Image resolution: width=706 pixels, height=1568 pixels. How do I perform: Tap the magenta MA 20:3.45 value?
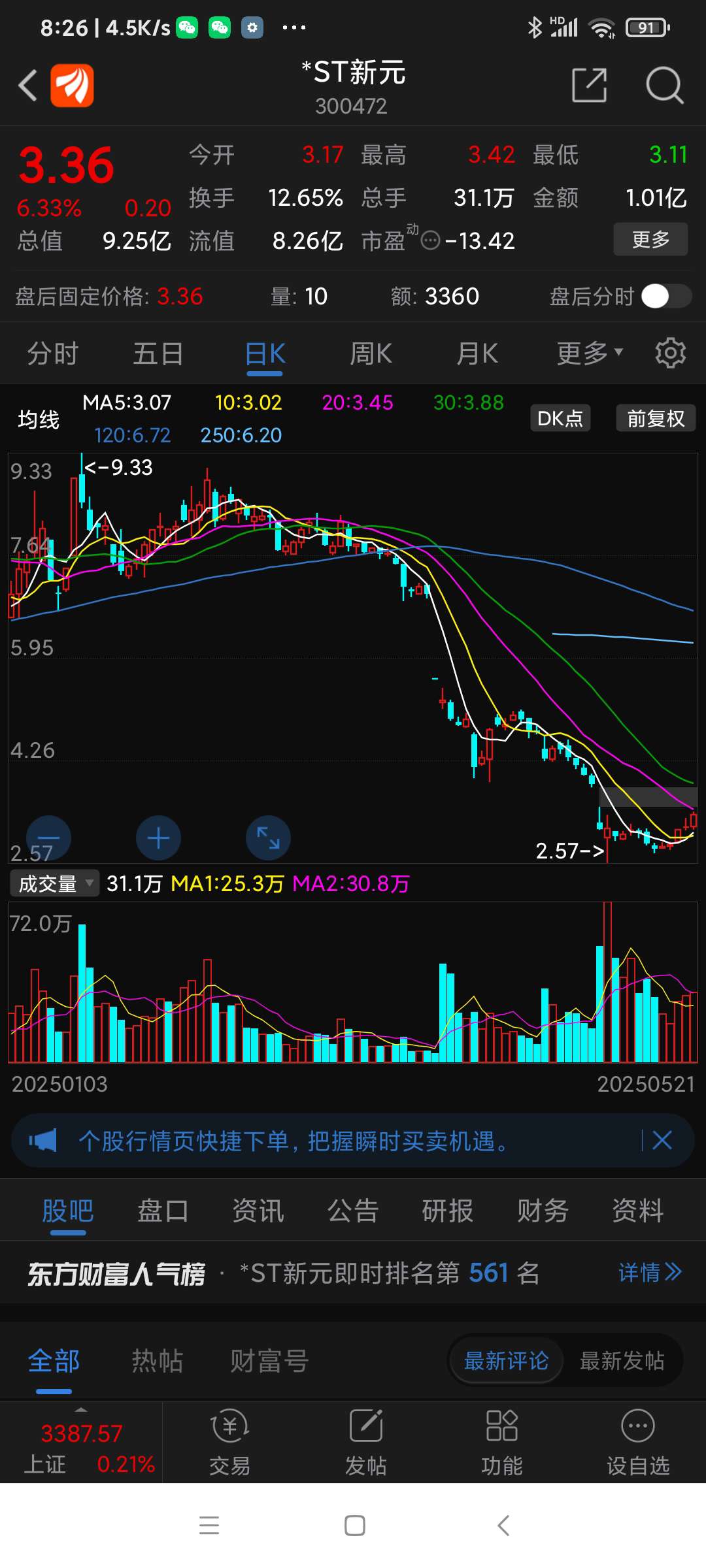pyautogui.click(x=358, y=402)
